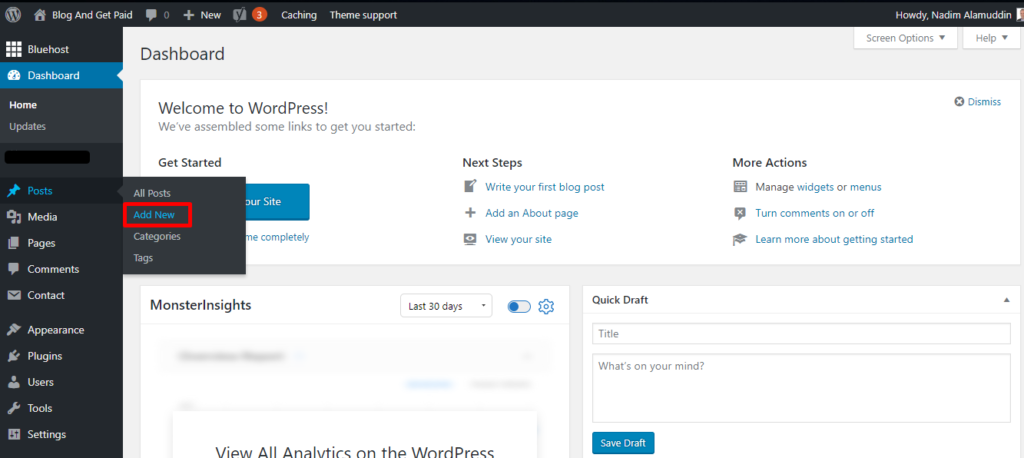Open Learn more about getting started
This screenshot has height=458, width=1024.
pyautogui.click(x=834, y=239)
